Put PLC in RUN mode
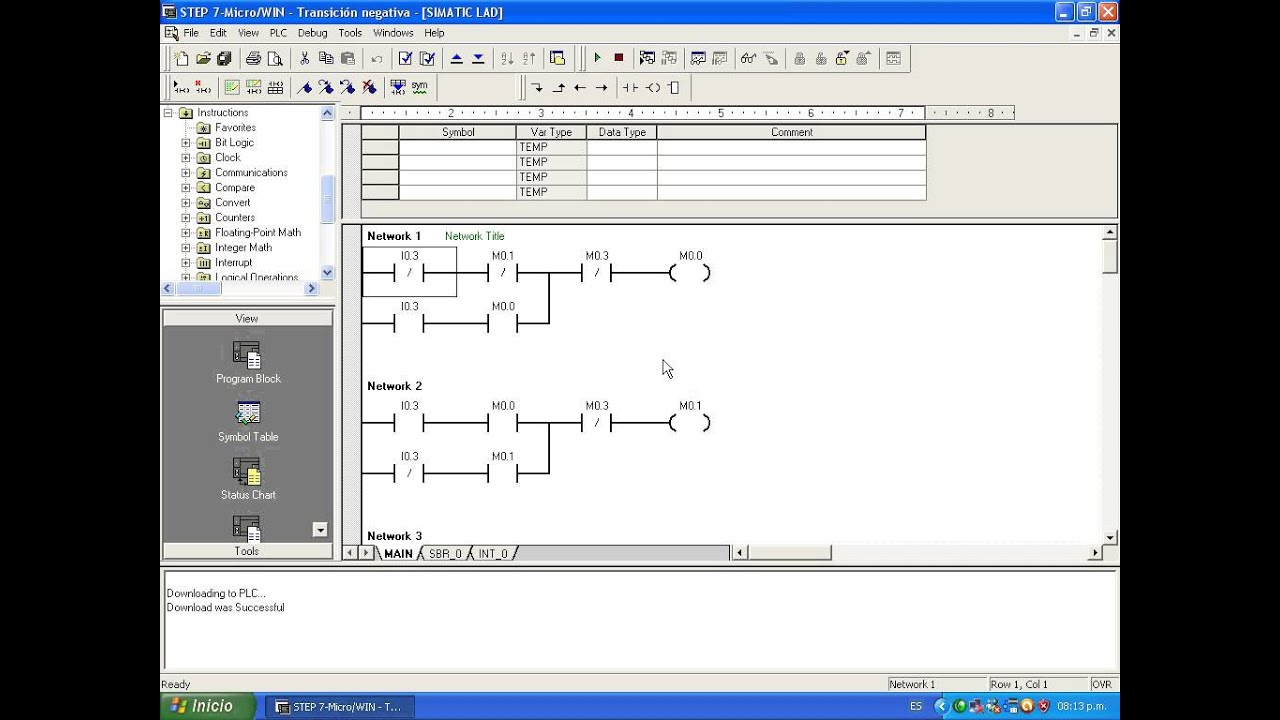Screen dimensions: 1280x720 597,58
